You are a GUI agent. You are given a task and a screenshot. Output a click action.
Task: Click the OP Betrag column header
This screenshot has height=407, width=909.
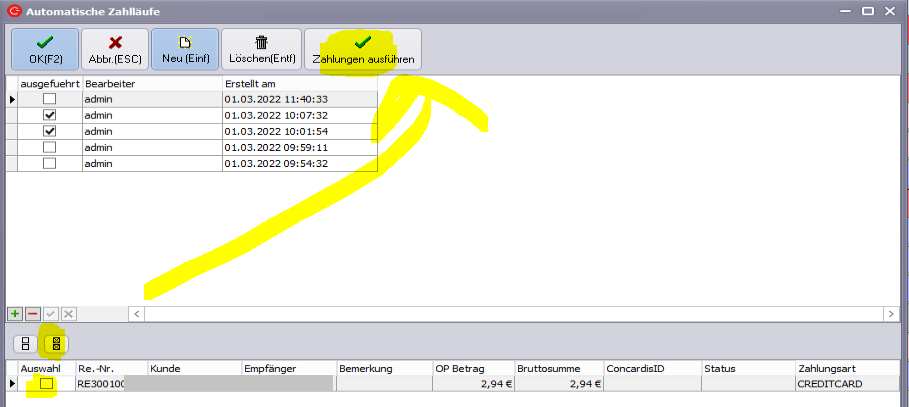473,368
